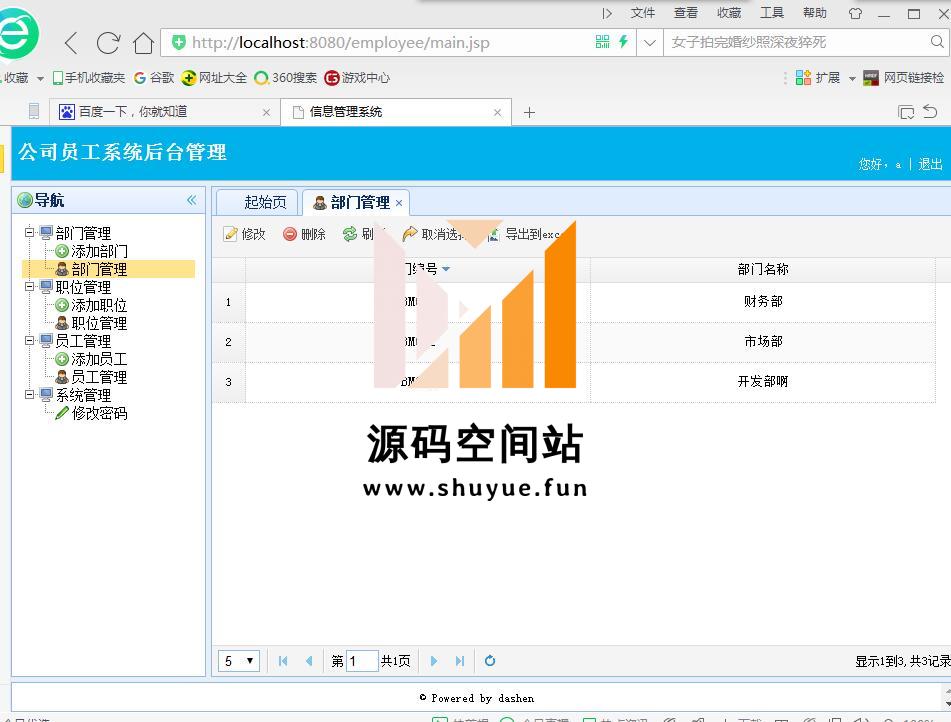Image resolution: width=951 pixels, height=722 pixels.
Task: Click the search magnifier icon
Action: click(937, 42)
